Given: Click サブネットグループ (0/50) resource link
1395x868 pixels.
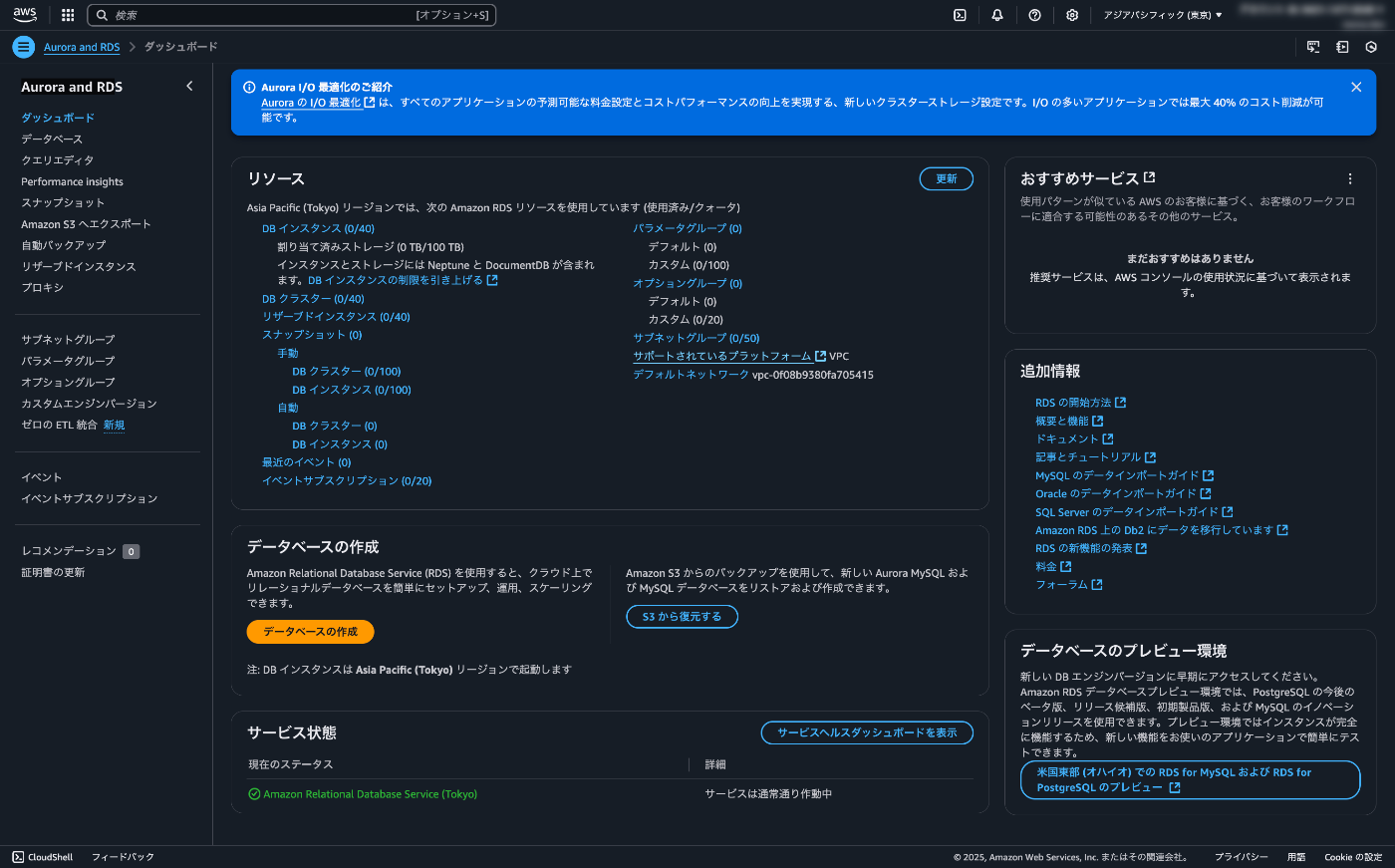Looking at the screenshot, I should click(697, 338).
